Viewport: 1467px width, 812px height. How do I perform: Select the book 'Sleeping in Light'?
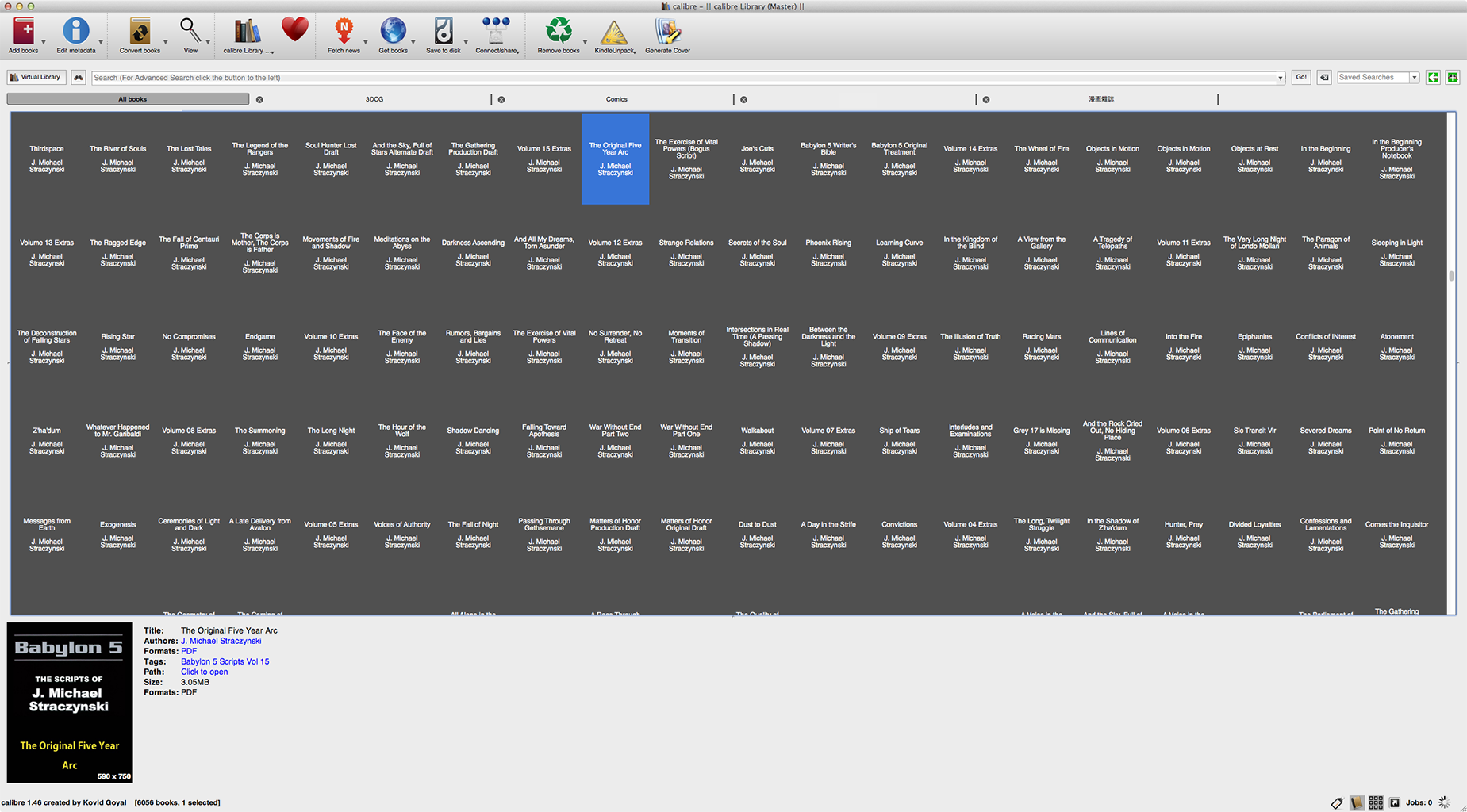point(1396,253)
